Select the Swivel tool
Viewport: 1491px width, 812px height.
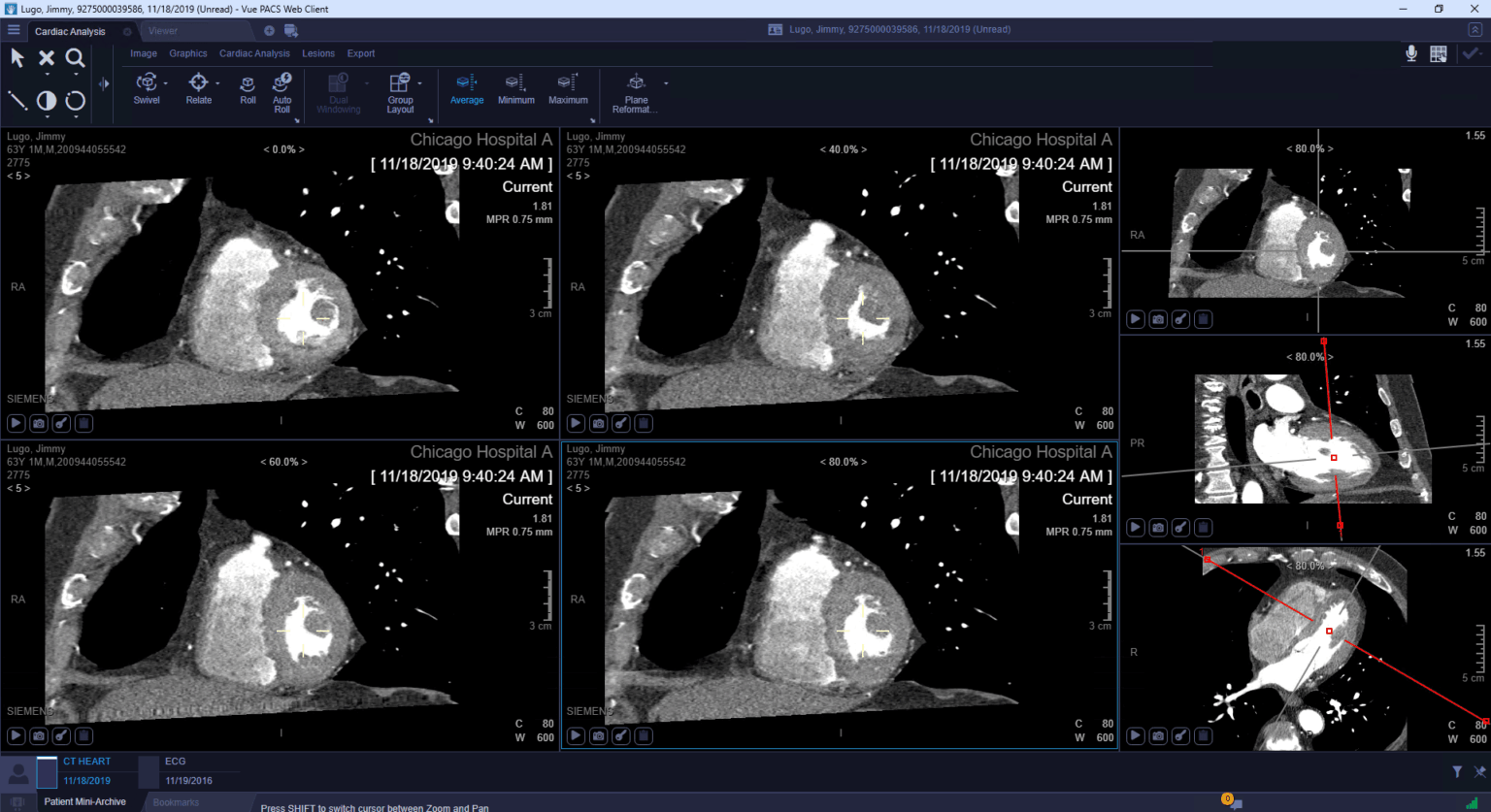click(x=147, y=88)
